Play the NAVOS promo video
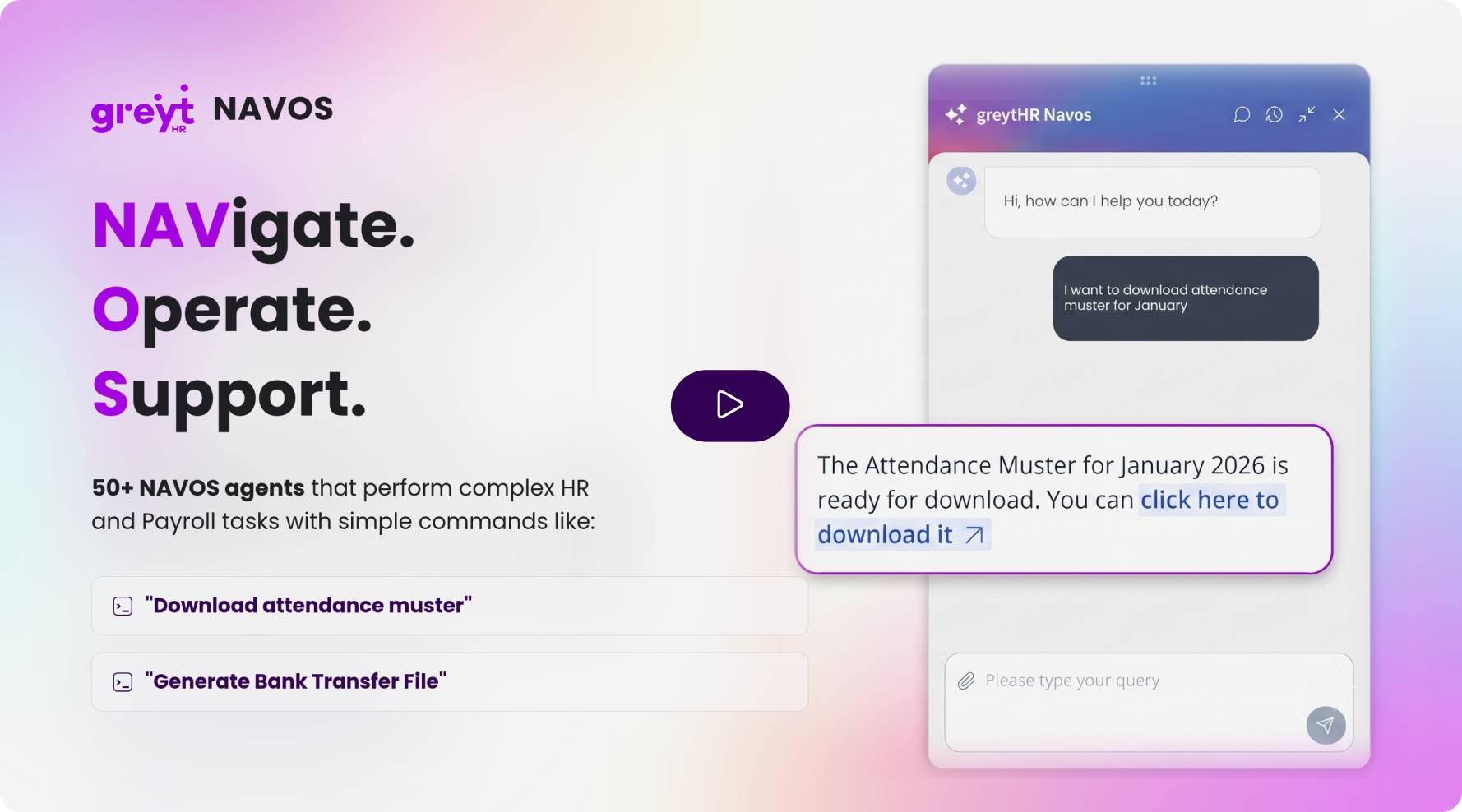Image resolution: width=1462 pixels, height=812 pixels. coord(730,405)
